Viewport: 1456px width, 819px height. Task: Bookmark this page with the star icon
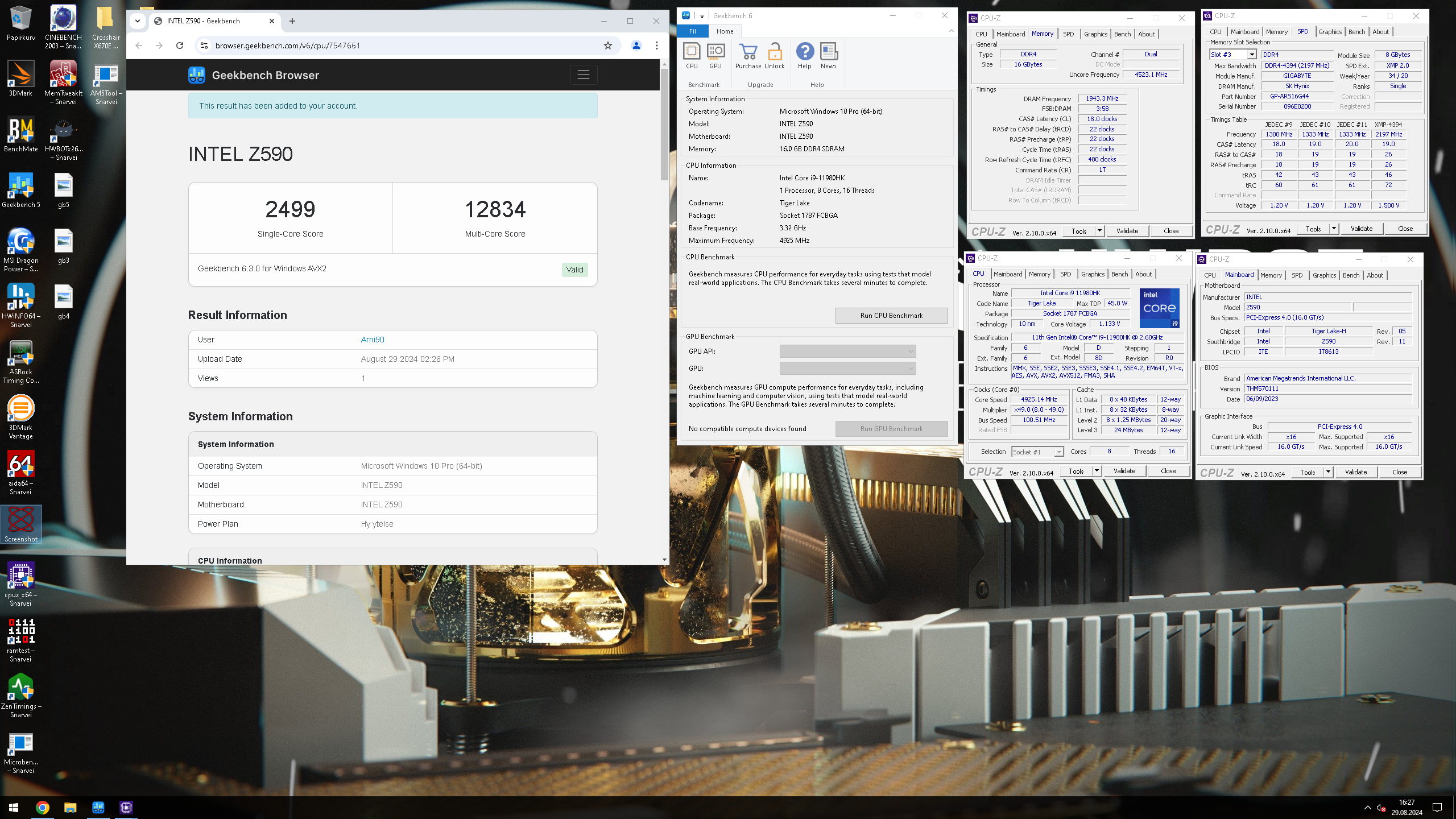(x=608, y=45)
